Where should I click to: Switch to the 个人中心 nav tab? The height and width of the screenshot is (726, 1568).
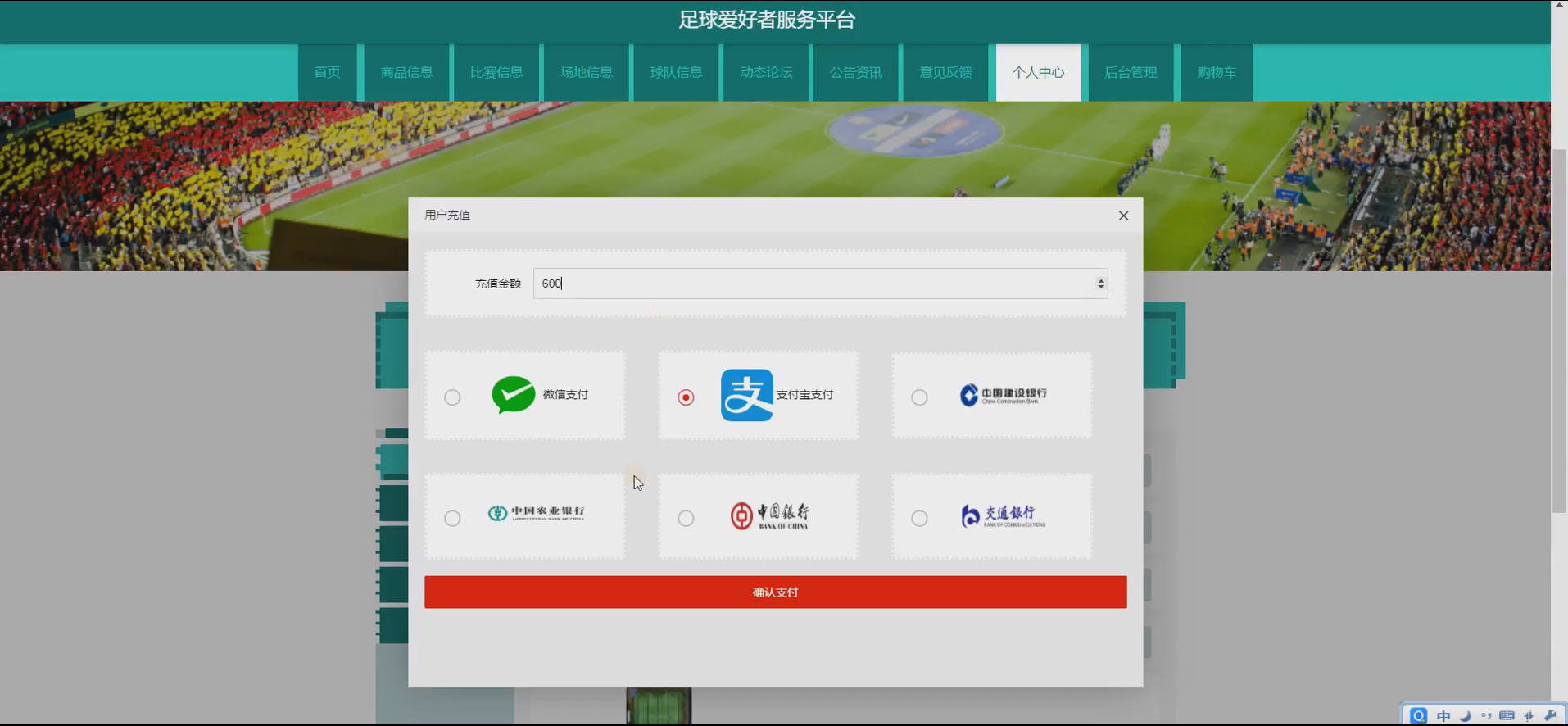click(1038, 72)
